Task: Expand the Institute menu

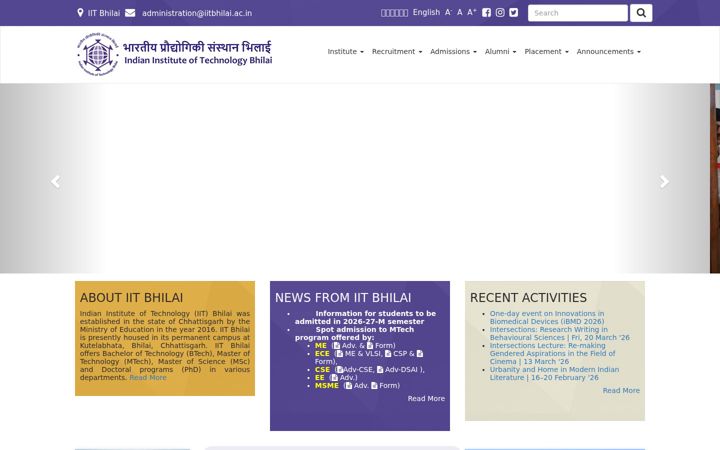Action: (x=345, y=51)
